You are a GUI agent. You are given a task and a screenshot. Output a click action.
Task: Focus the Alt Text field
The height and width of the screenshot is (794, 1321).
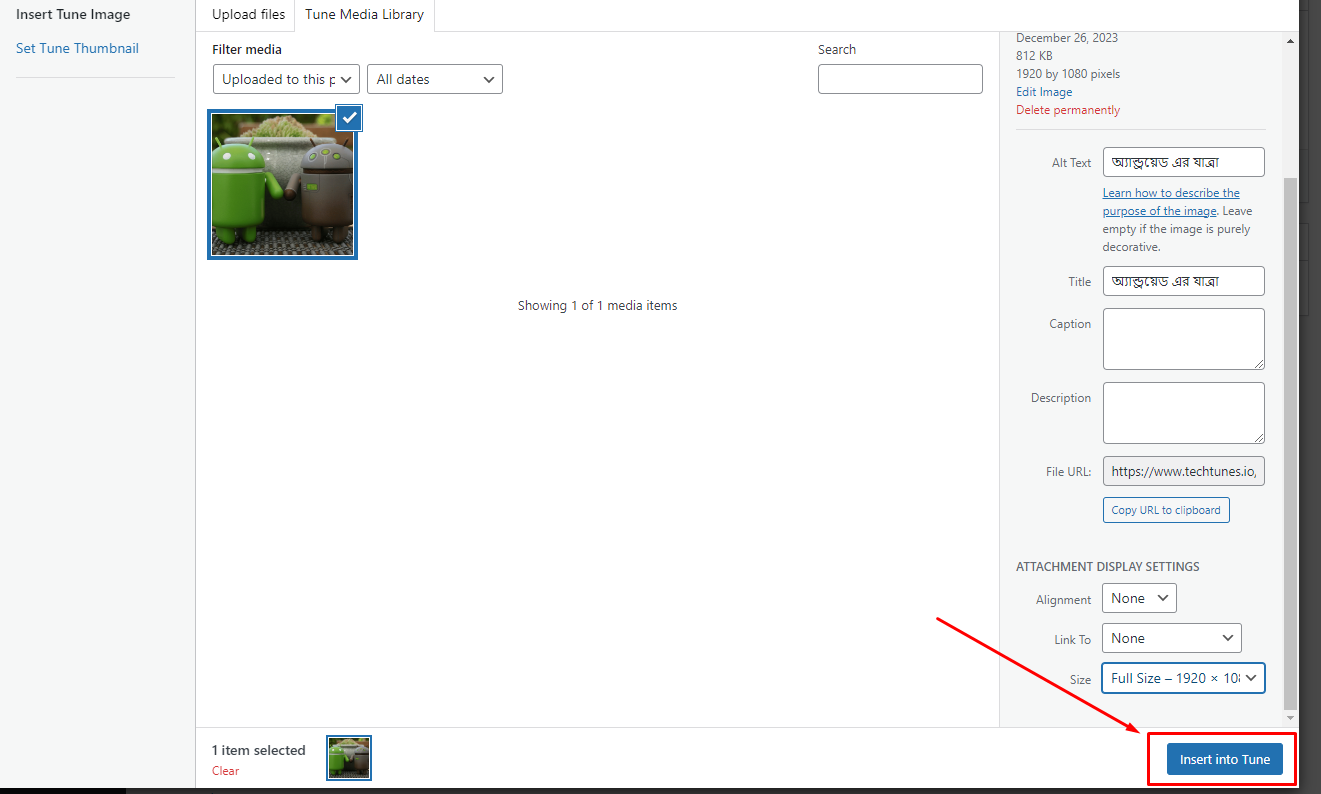1184,162
